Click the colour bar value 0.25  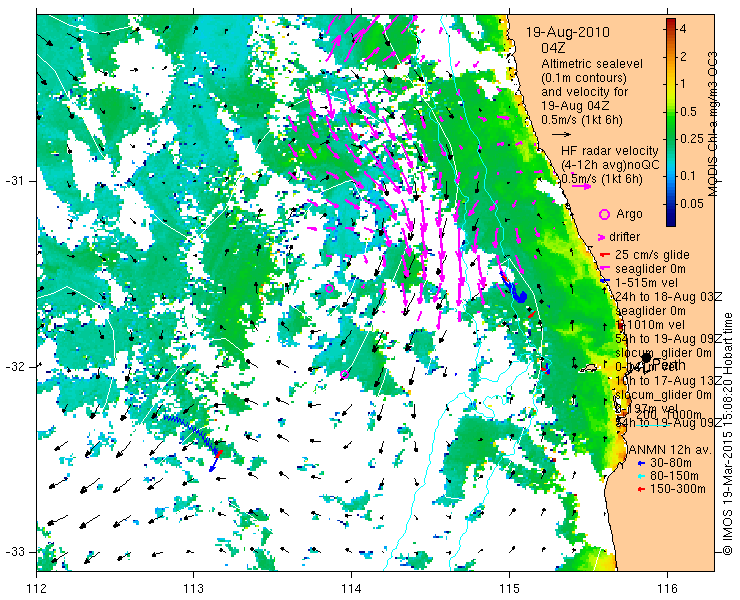coord(690,139)
